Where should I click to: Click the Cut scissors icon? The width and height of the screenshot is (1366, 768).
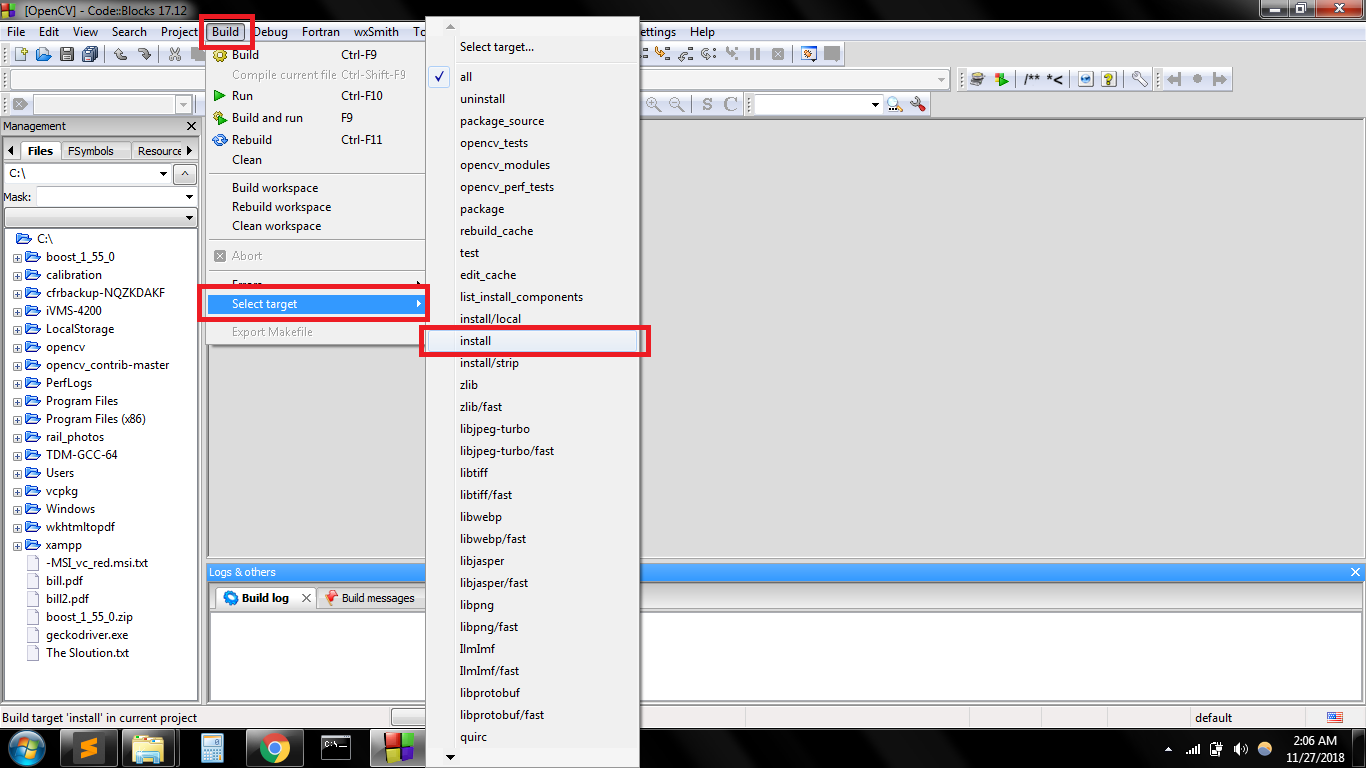tap(175, 54)
